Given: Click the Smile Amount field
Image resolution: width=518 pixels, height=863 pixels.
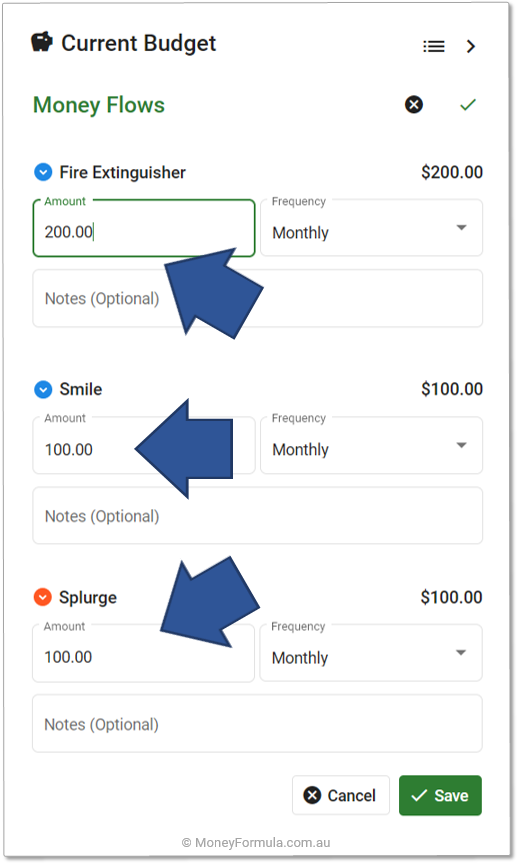Looking at the screenshot, I should (144, 445).
